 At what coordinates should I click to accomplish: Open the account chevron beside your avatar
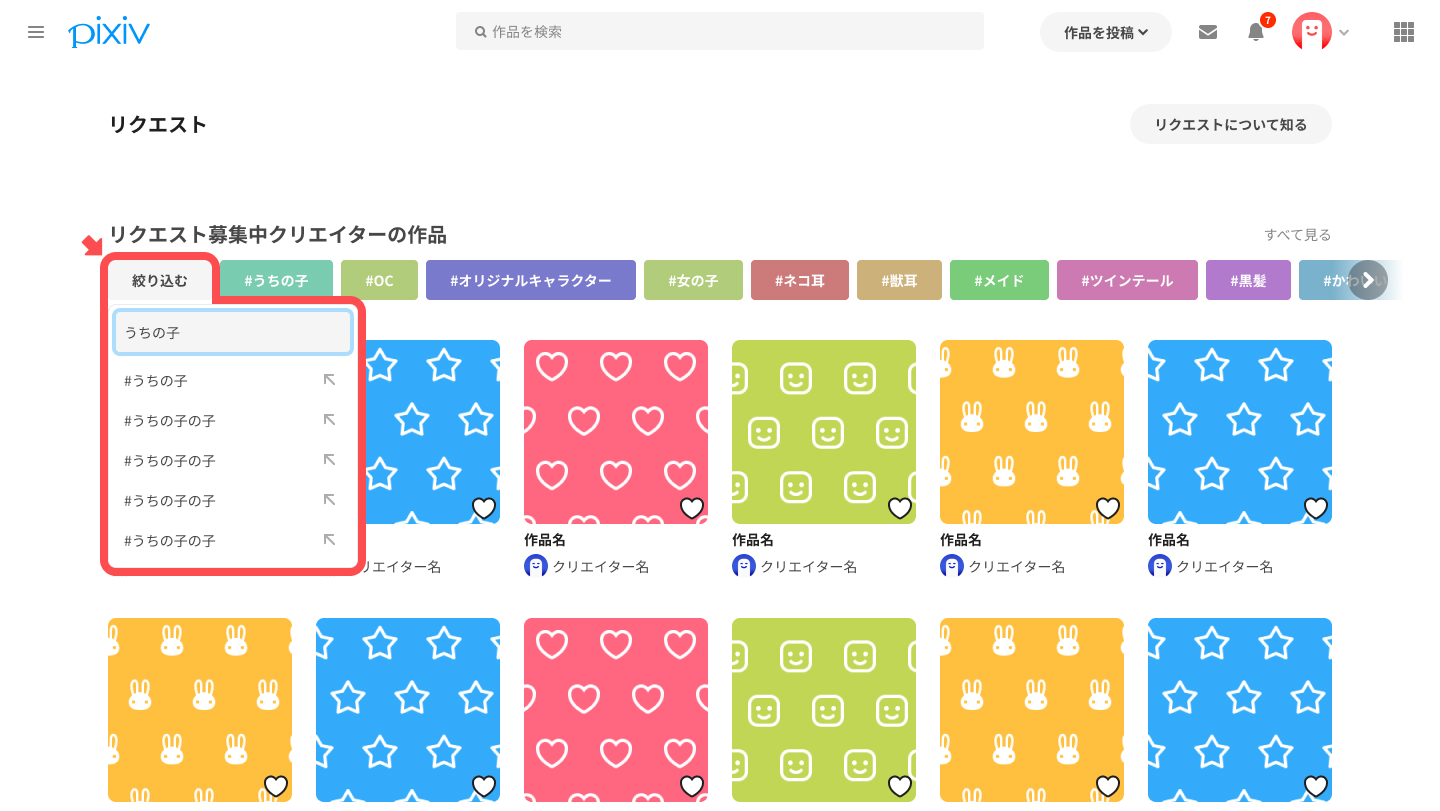(x=1344, y=32)
